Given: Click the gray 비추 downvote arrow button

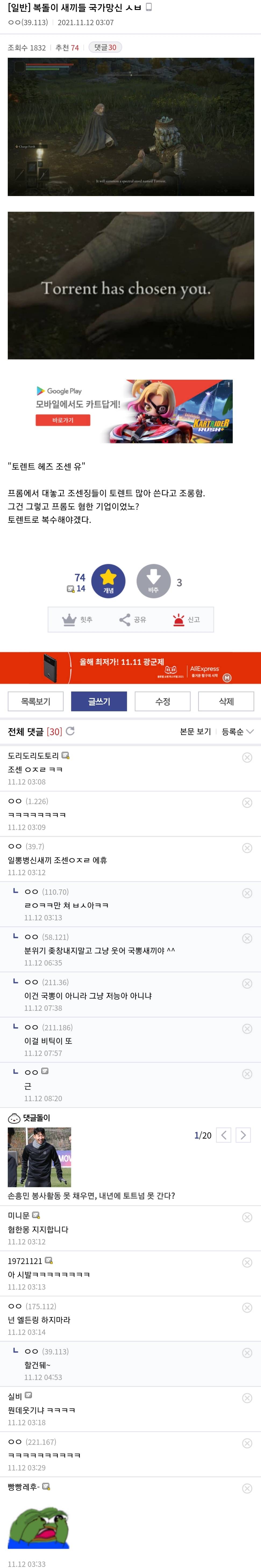Looking at the screenshot, I should (154, 581).
